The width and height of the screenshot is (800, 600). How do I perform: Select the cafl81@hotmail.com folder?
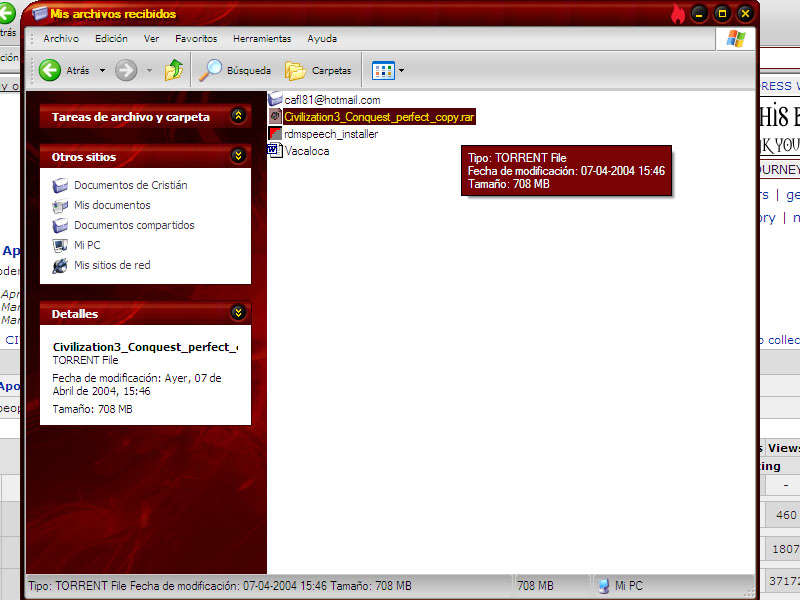pos(331,100)
